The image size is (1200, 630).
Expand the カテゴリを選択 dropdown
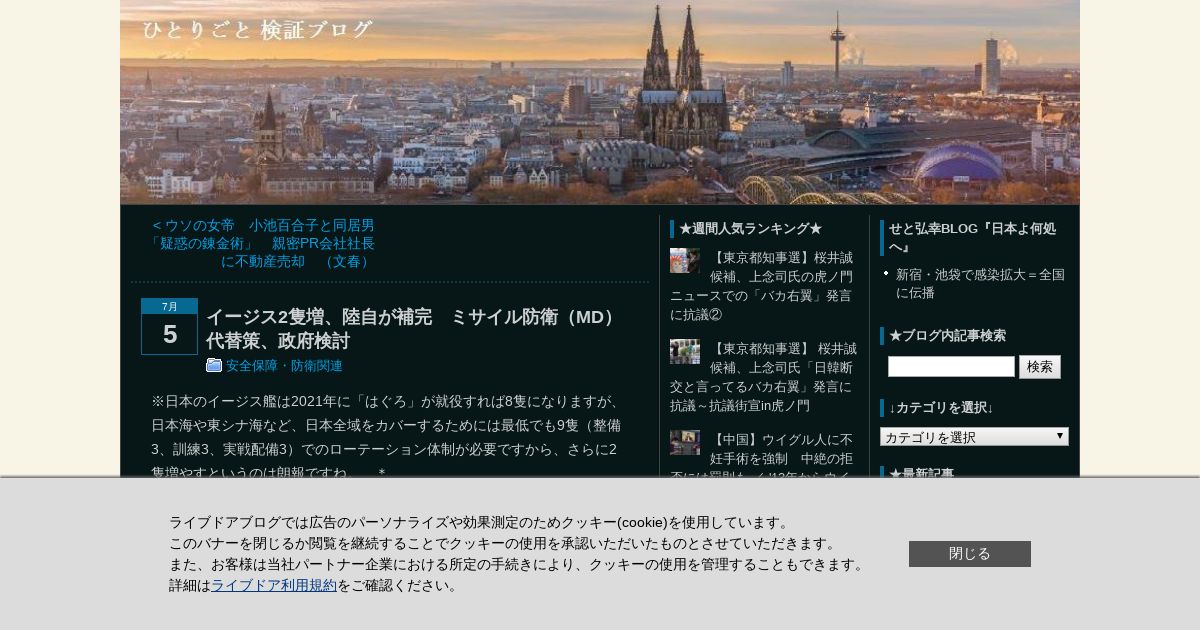[974, 437]
